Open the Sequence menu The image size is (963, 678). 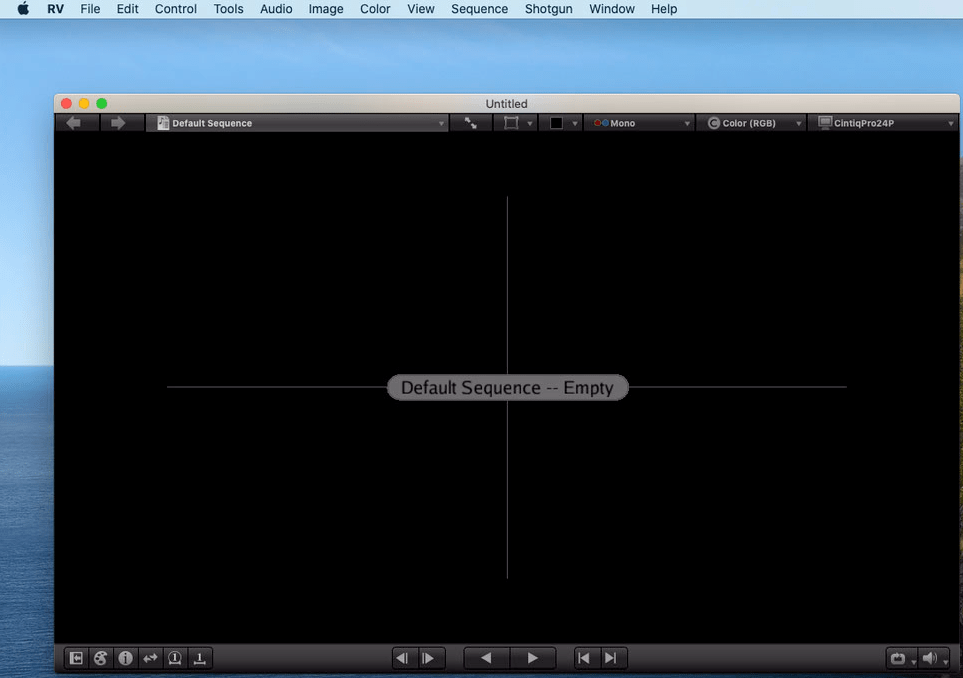479,9
